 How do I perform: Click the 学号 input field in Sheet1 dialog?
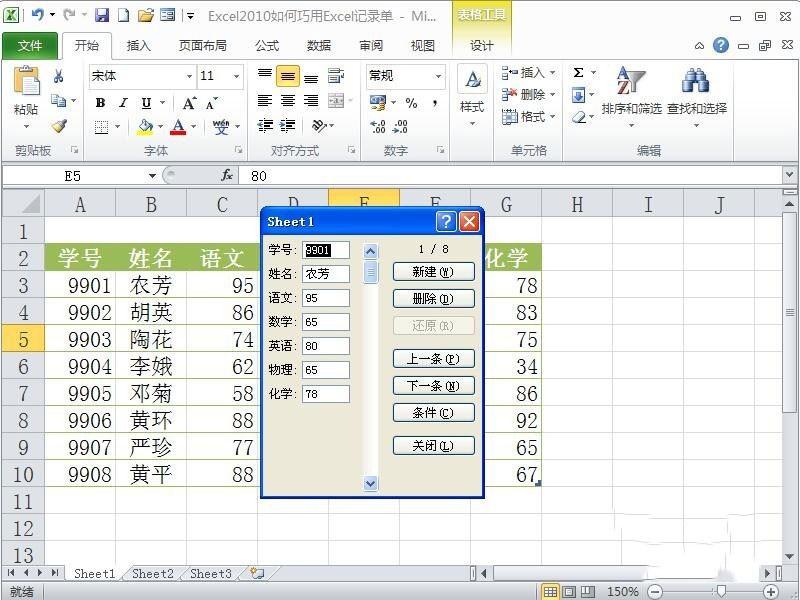click(325, 250)
